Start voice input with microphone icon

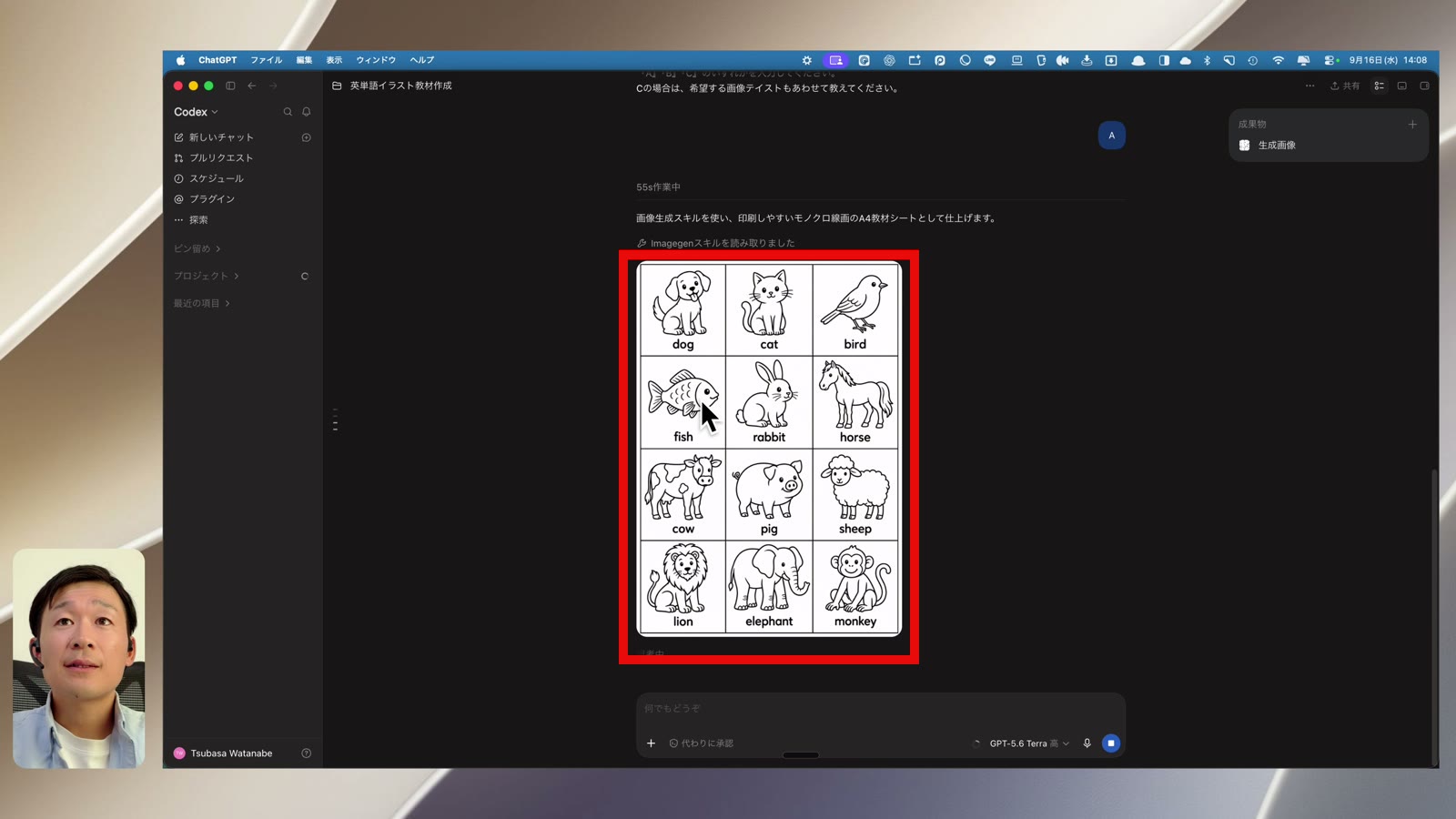pos(1087,743)
